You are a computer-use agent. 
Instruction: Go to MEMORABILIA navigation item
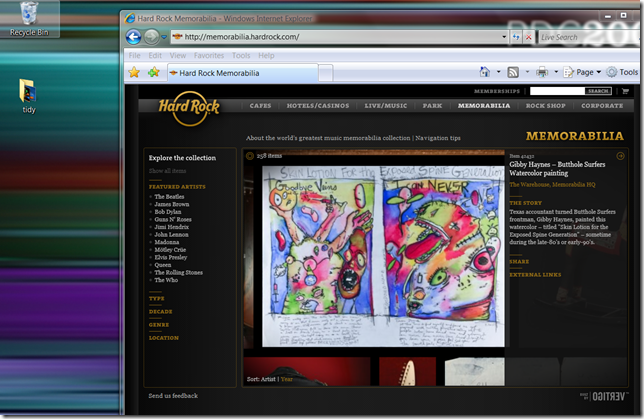coord(484,106)
